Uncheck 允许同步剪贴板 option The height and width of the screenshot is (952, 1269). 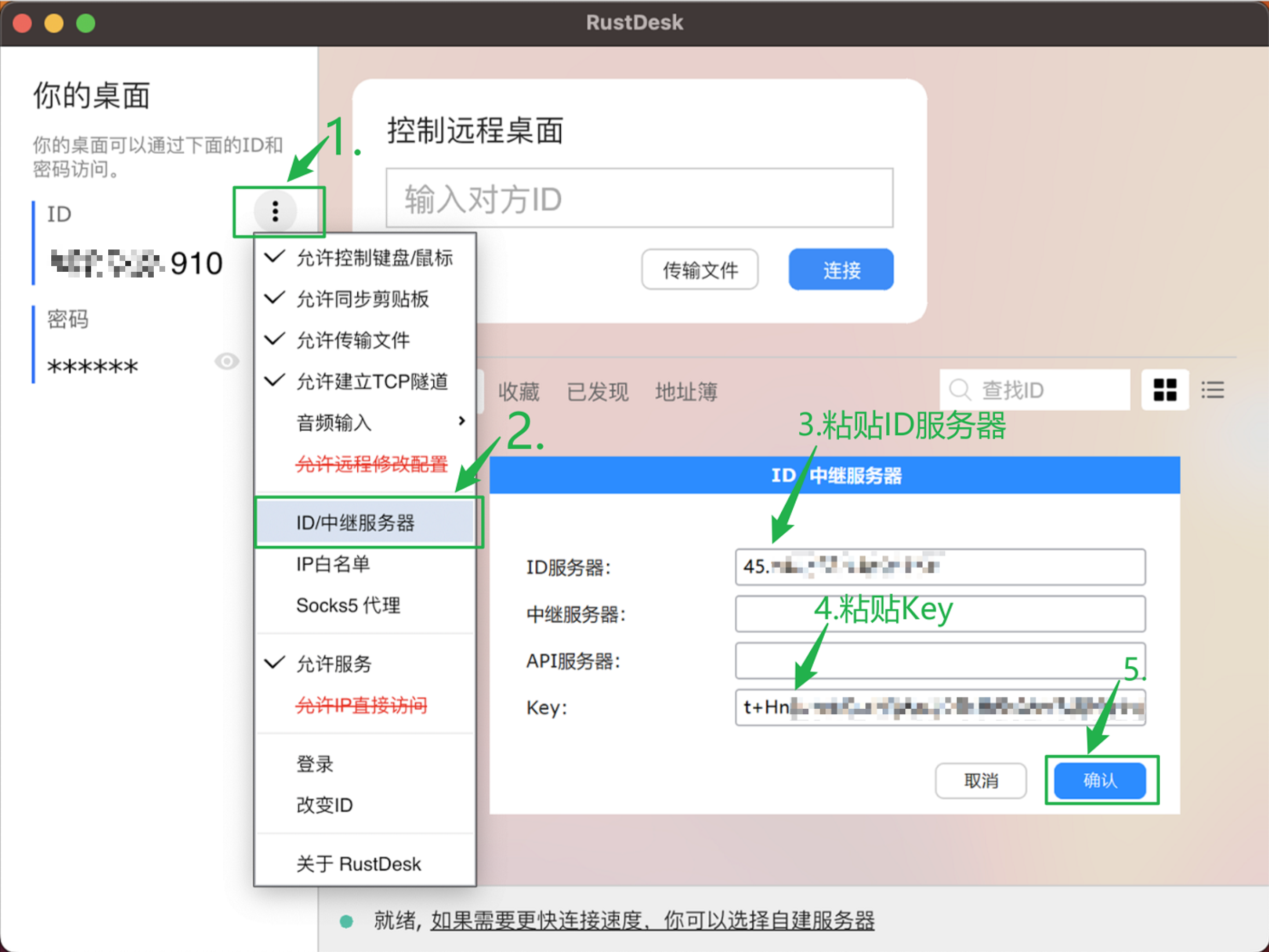(x=362, y=299)
